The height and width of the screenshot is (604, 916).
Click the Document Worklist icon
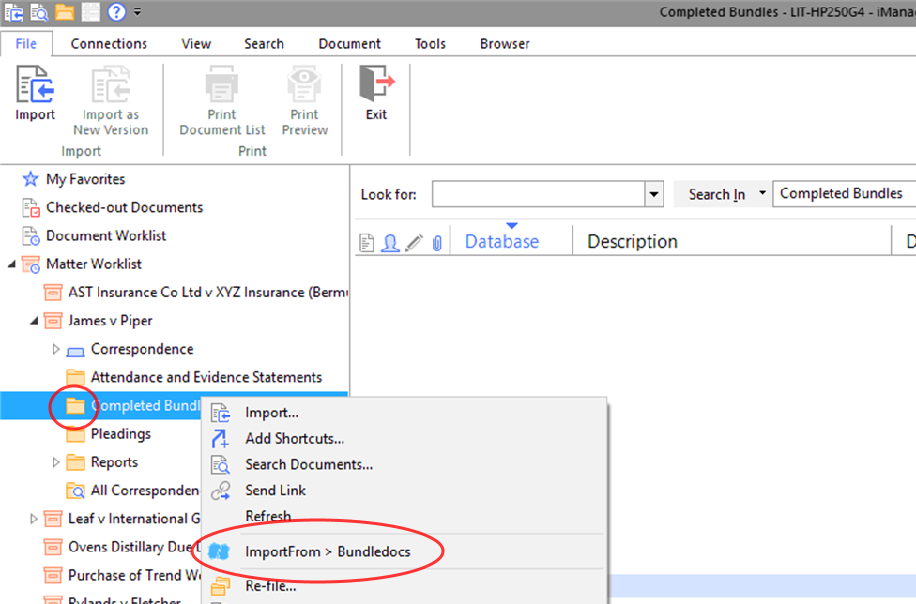30,235
